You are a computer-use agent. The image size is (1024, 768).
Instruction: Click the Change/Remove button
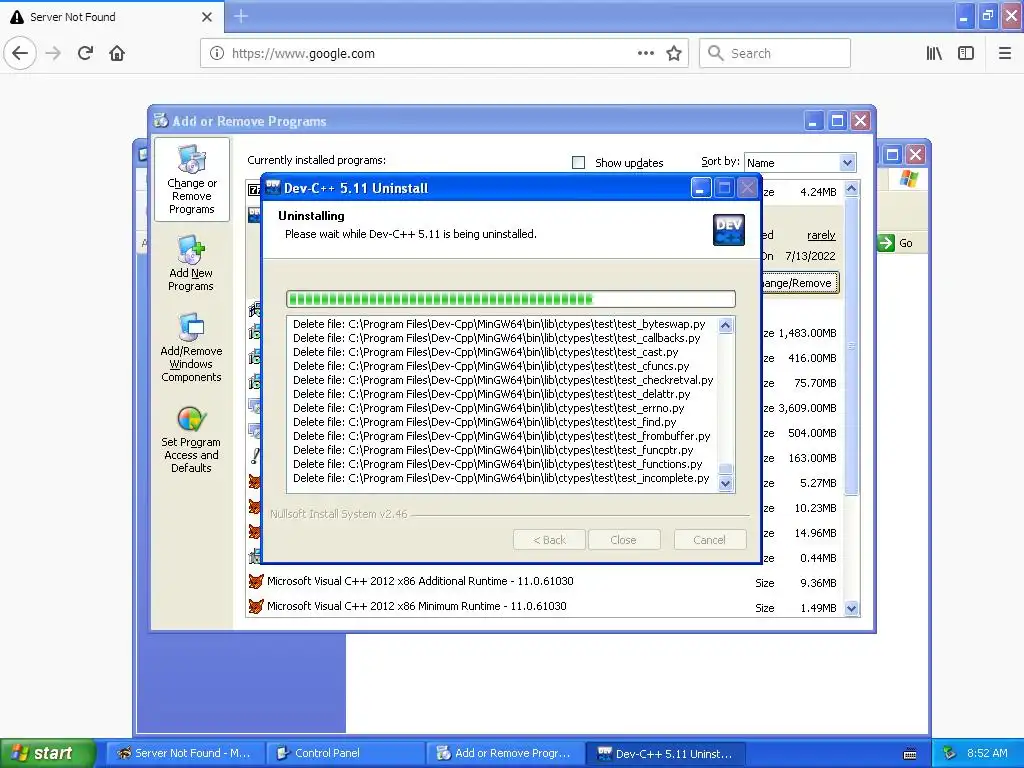pos(800,283)
